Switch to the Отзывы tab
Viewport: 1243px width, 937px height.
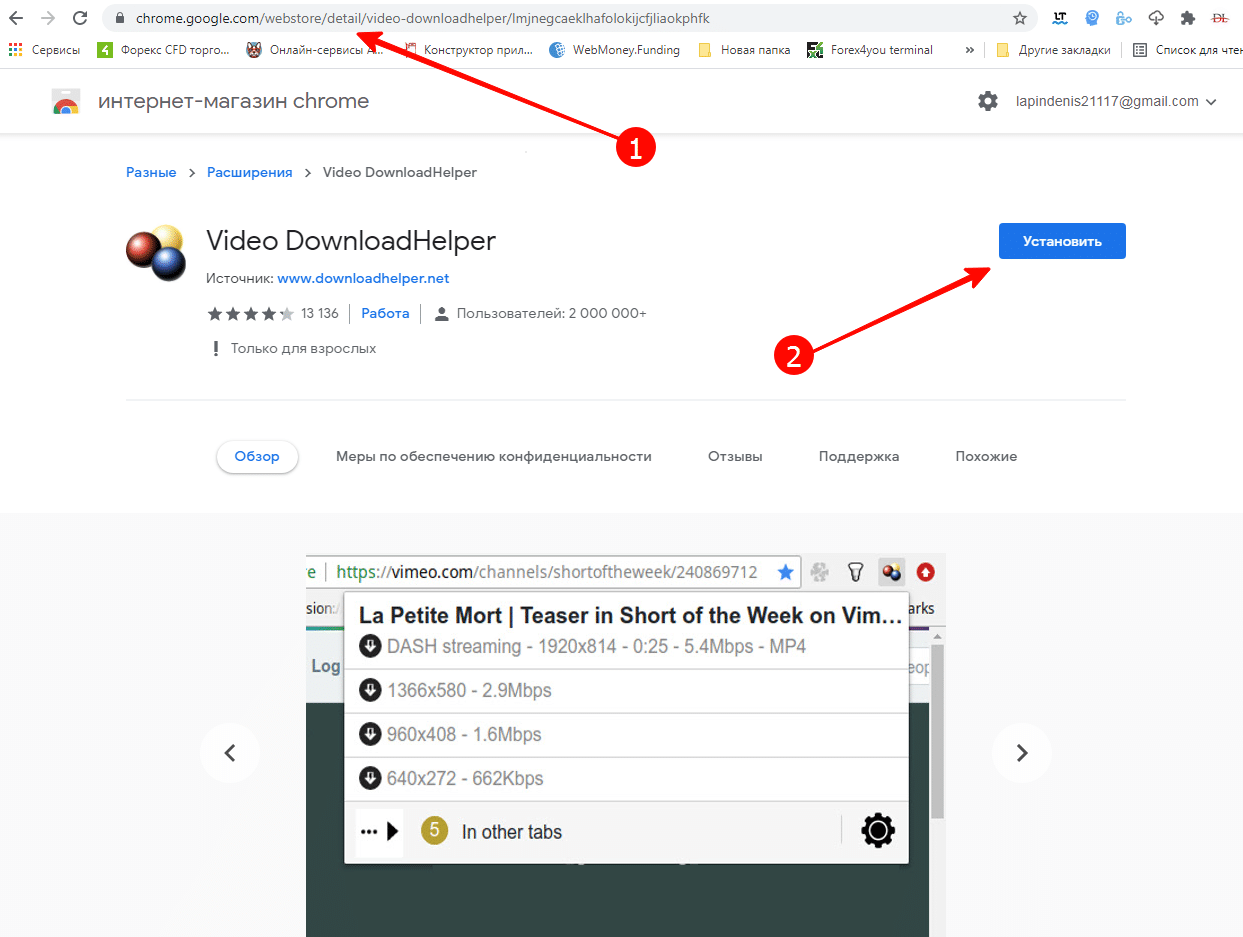pyautogui.click(x=735, y=457)
